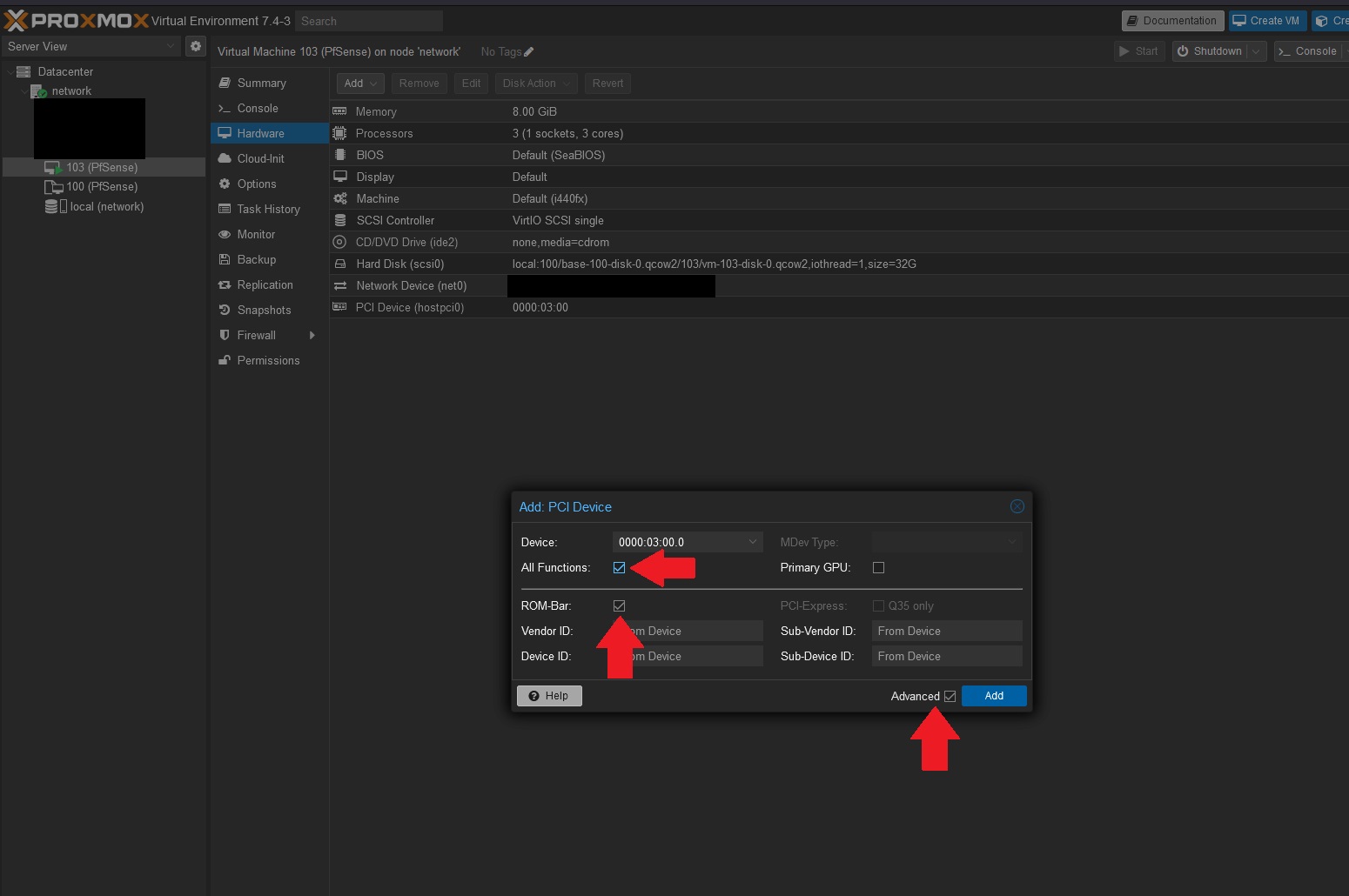Image resolution: width=1349 pixels, height=896 pixels.
Task: Collapse the network node expander
Action: pyautogui.click(x=23, y=90)
